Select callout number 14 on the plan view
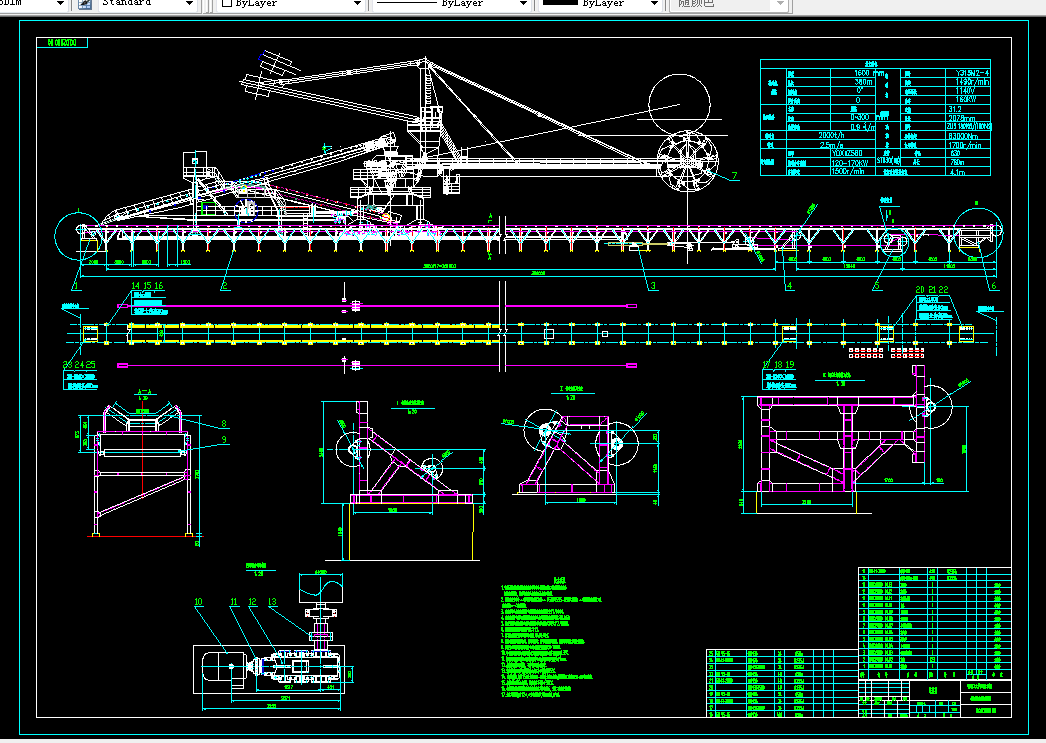This screenshot has width=1046, height=743. coord(136,285)
